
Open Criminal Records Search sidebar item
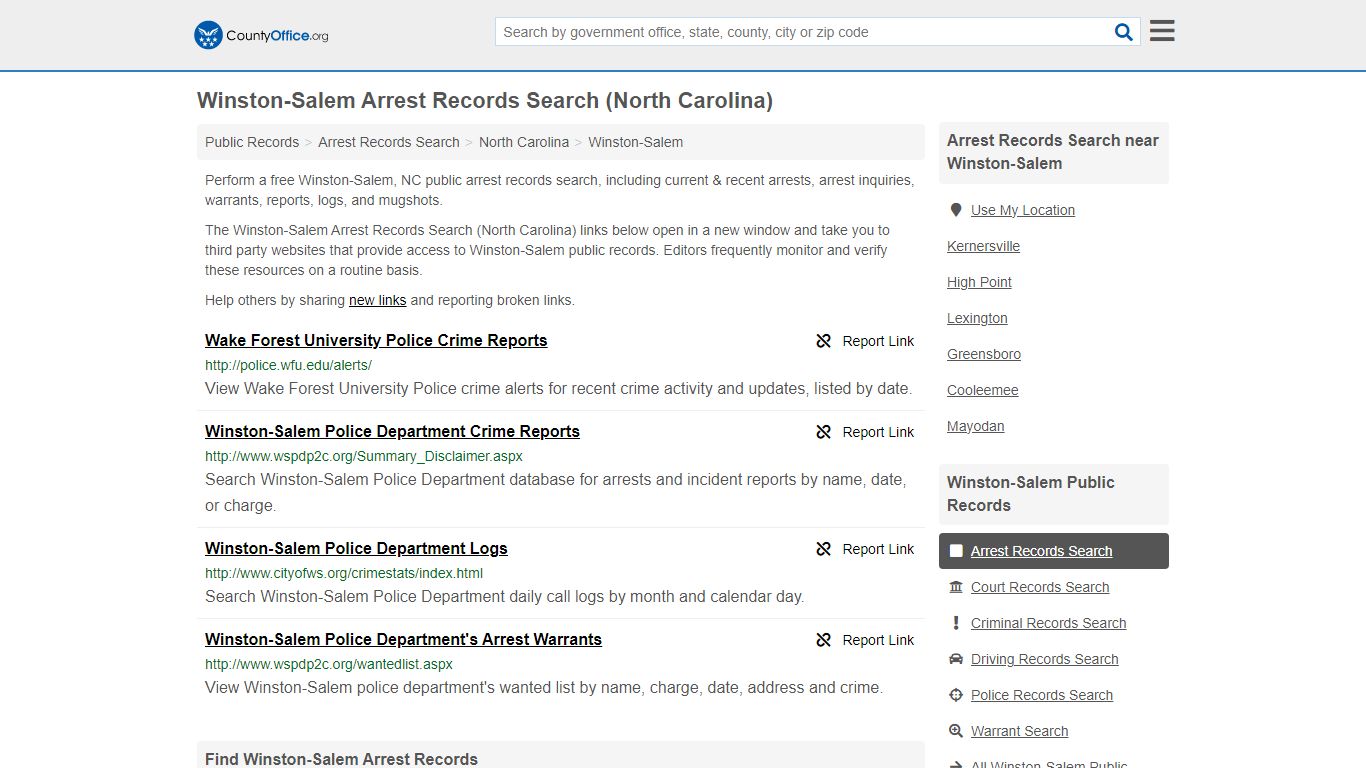(x=1049, y=623)
